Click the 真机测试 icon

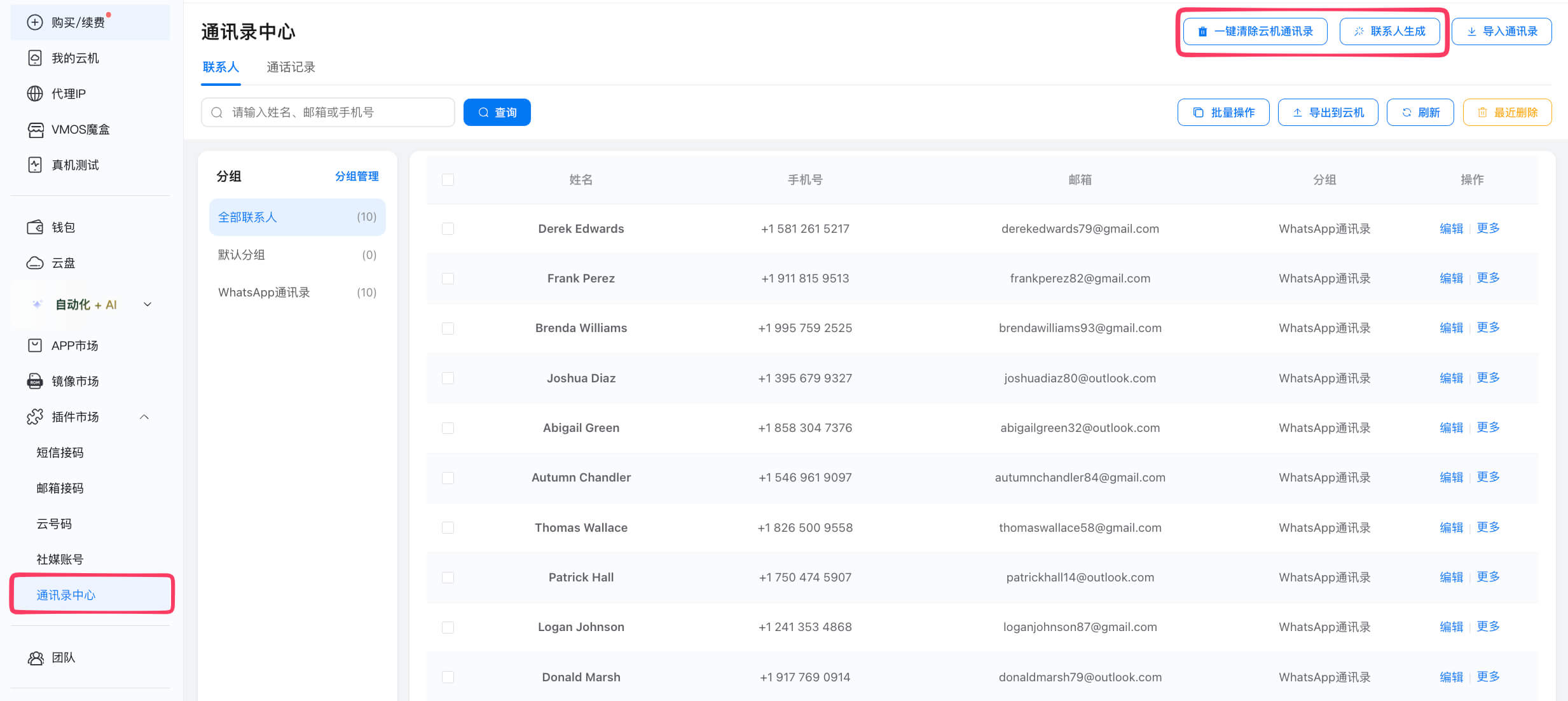click(x=35, y=165)
